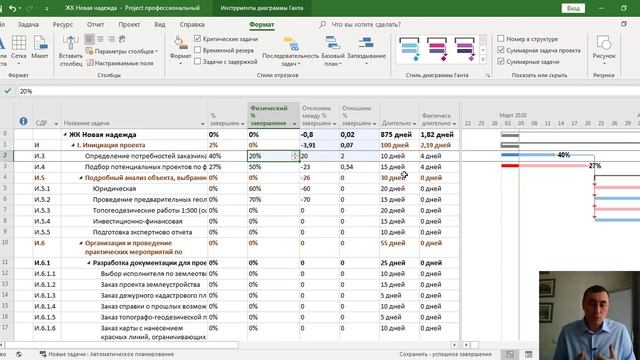Viewport: 640px width, 360px height.
Task: Click Вставить столбец icon
Action: click(71, 51)
